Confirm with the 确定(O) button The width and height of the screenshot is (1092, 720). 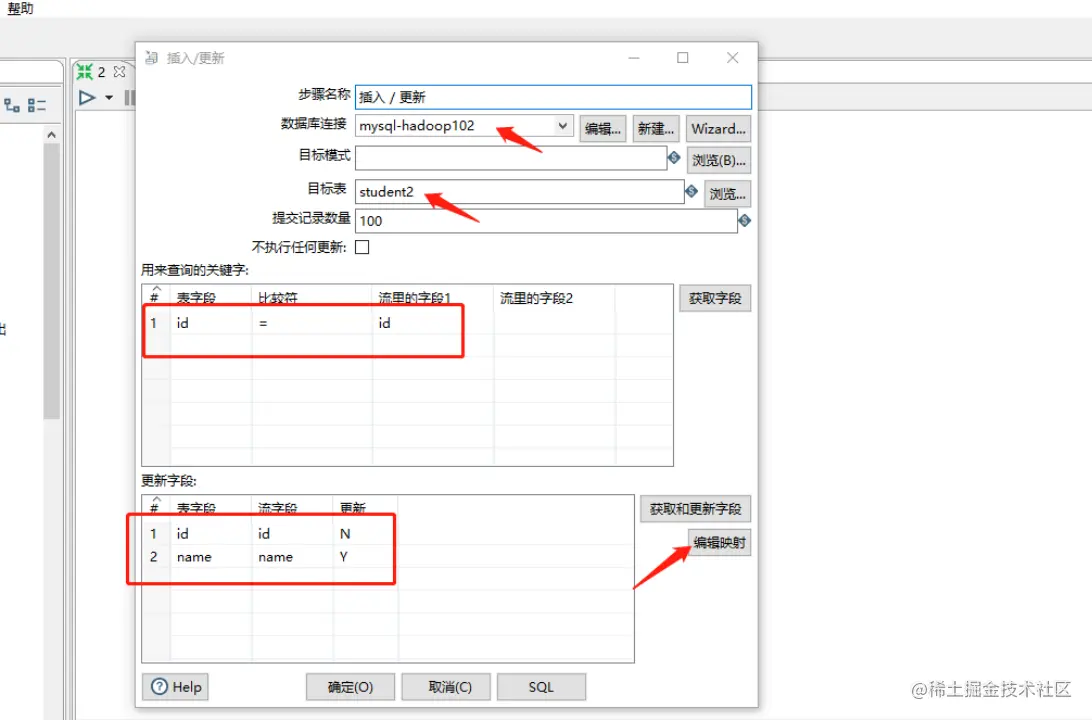pos(350,687)
